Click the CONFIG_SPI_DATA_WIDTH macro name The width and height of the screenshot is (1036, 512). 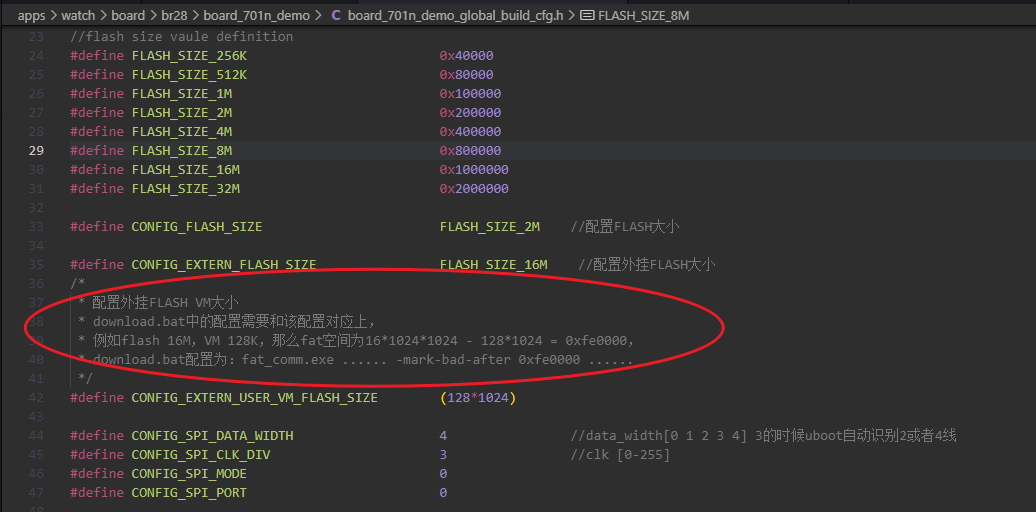213,436
